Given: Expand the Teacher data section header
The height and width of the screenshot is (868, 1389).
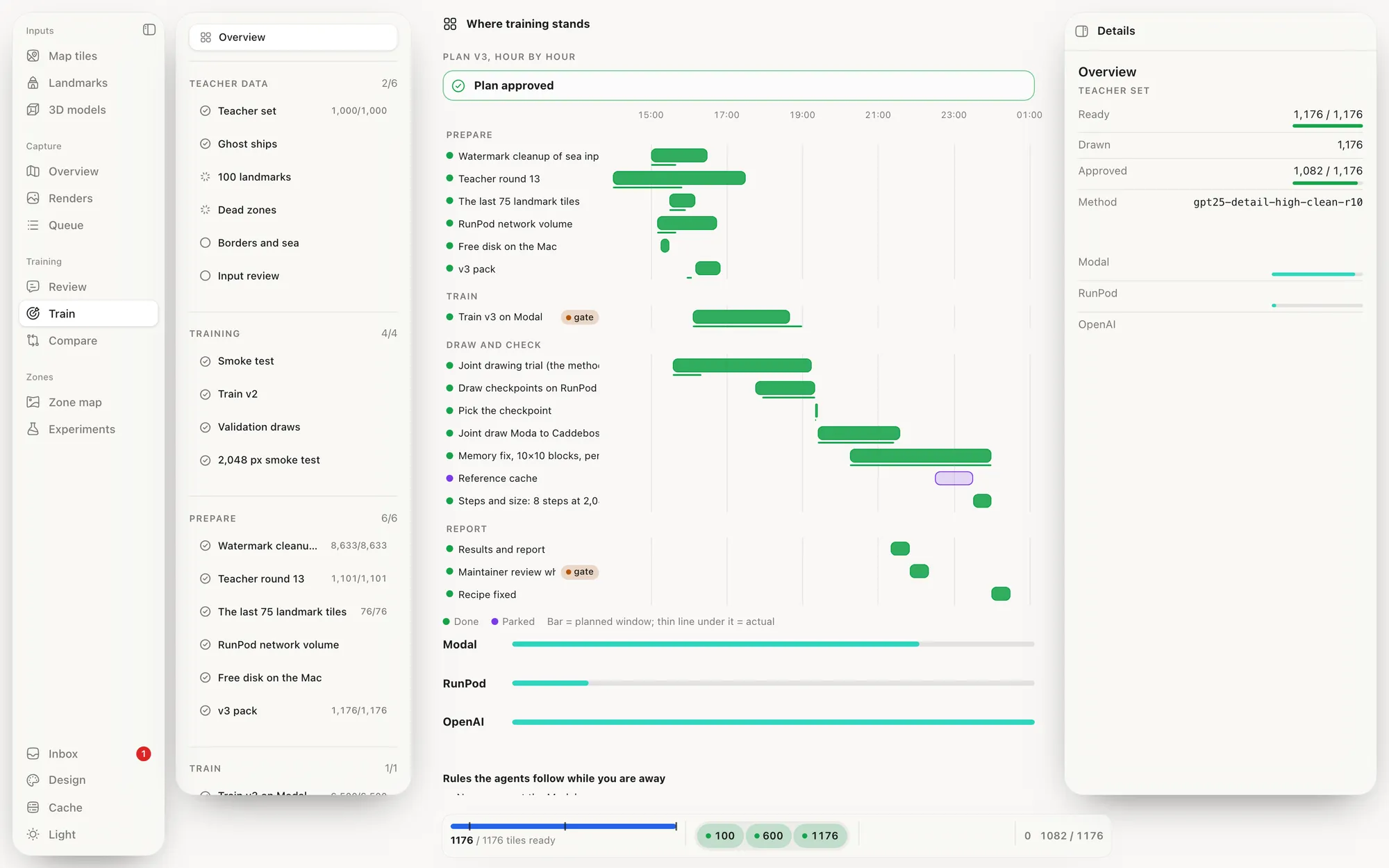Looking at the screenshot, I should pyautogui.click(x=293, y=83).
